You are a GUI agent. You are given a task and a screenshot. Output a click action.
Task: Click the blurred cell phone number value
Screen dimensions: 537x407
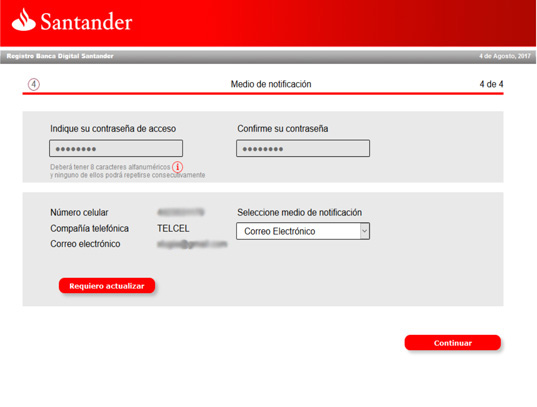pos(180,212)
